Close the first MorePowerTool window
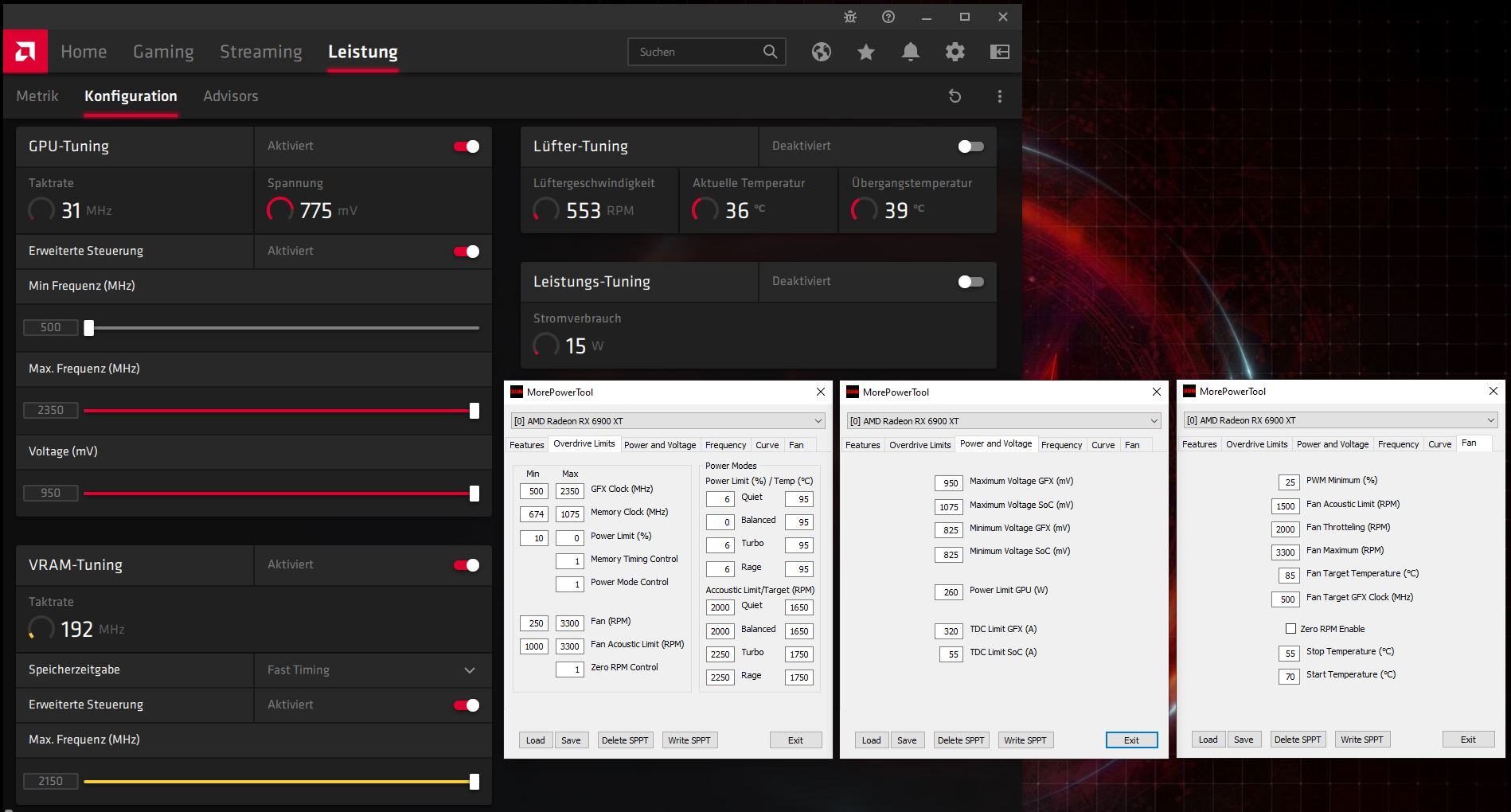Image resolution: width=1511 pixels, height=812 pixels. point(821,392)
